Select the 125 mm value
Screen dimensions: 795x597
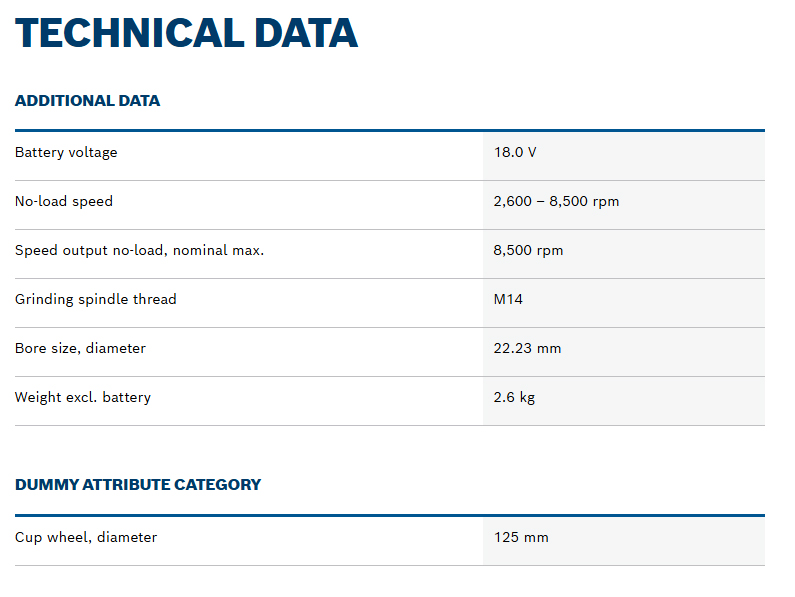coord(521,538)
